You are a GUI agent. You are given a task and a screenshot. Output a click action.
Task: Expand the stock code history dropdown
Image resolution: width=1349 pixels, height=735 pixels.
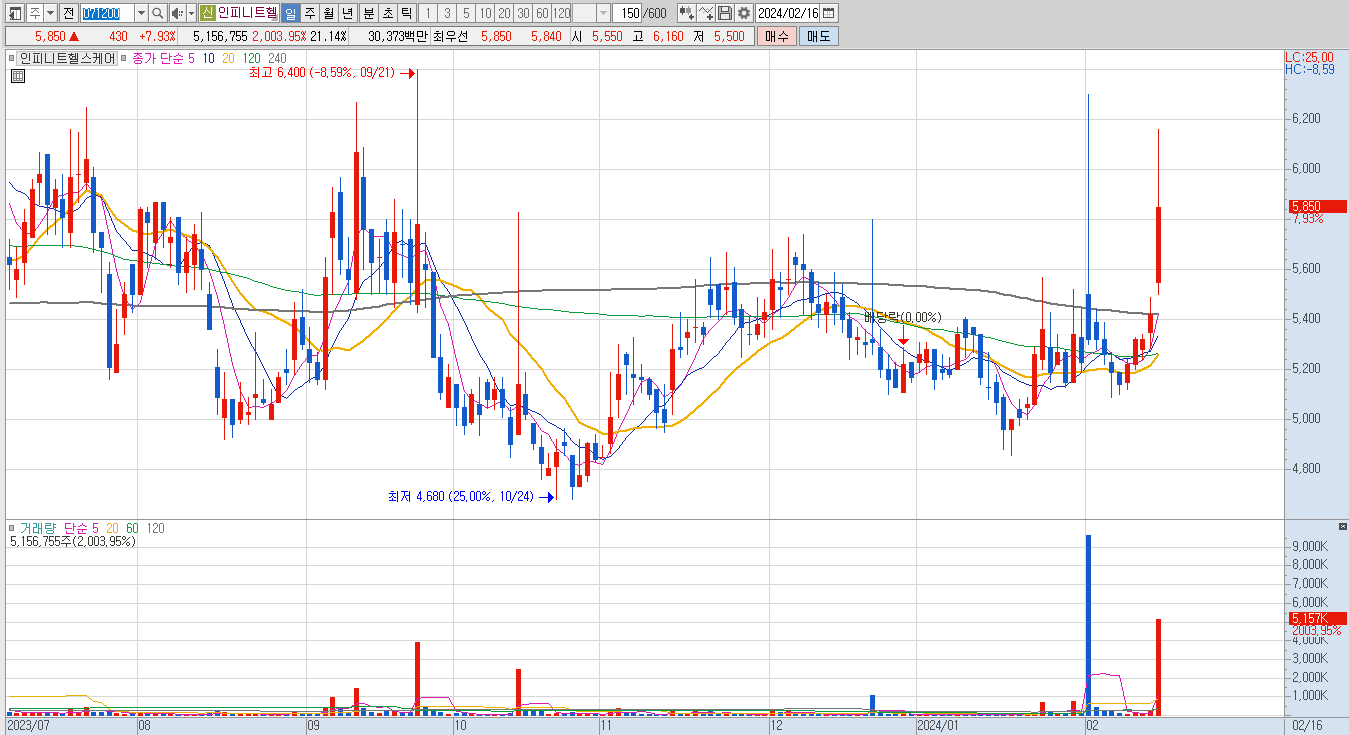coord(140,13)
